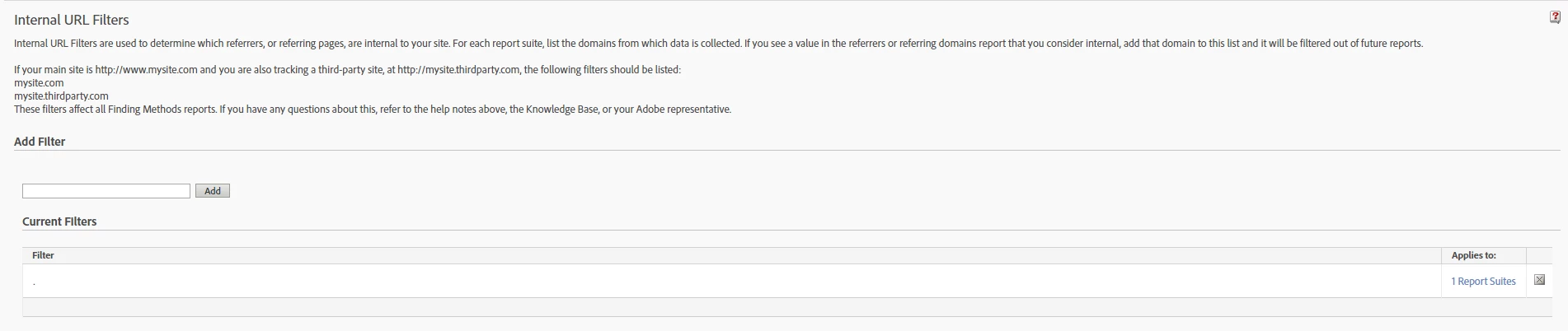The width and height of the screenshot is (1568, 331).
Task: Click the 'Internal URL Filters' page title
Action: (72, 20)
